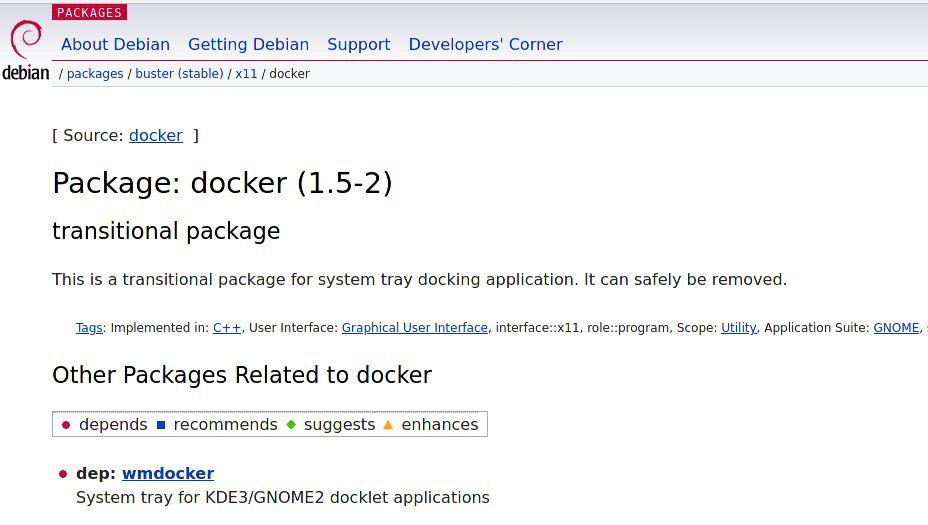Screen dimensions: 928x525
Task: Follow the packages breadcrumb link
Action: click(95, 74)
